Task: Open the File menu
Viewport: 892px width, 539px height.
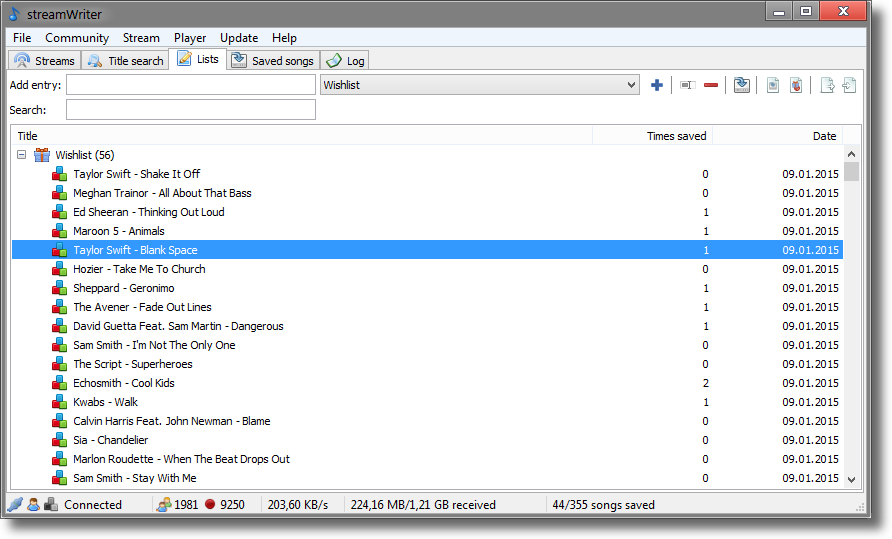Action: 22,38
